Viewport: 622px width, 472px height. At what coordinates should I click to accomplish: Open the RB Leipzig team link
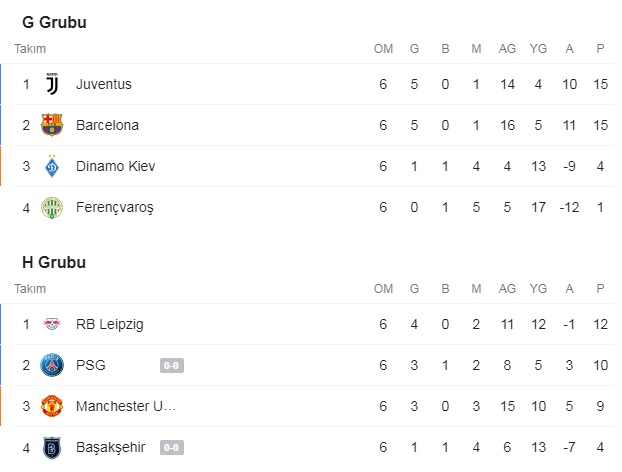click(109, 324)
